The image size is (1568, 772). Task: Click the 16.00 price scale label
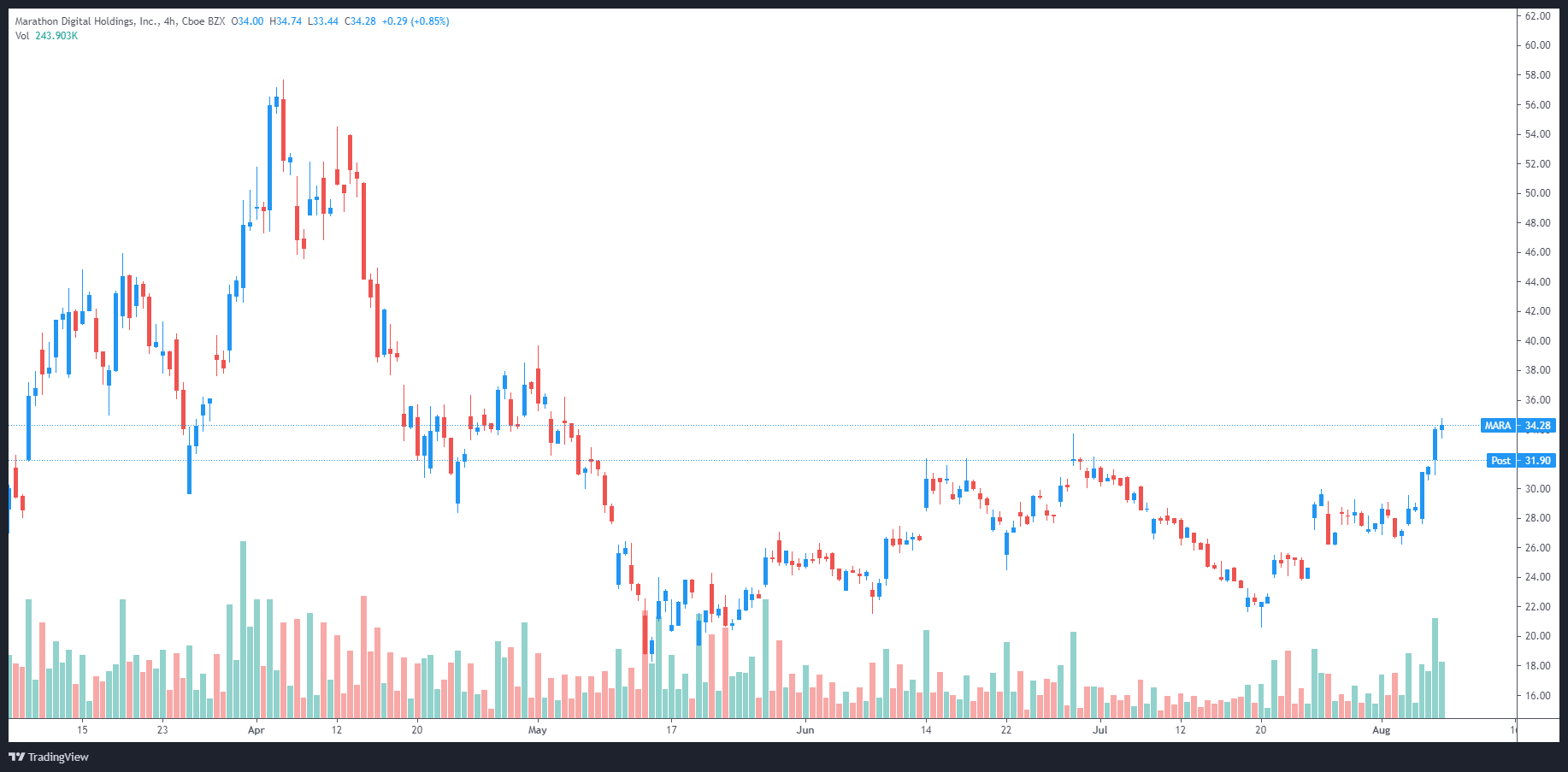pyautogui.click(x=1537, y=696)
